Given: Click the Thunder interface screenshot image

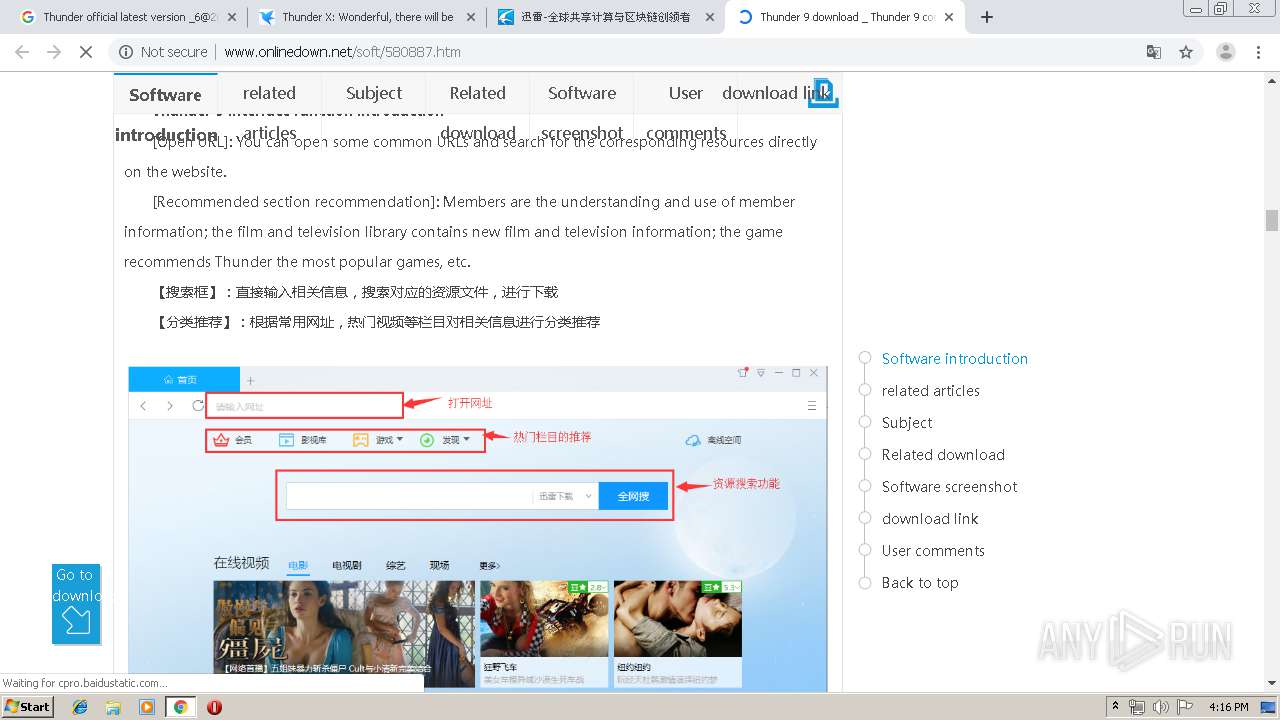Looking at the screenshot, I should 478,528.
